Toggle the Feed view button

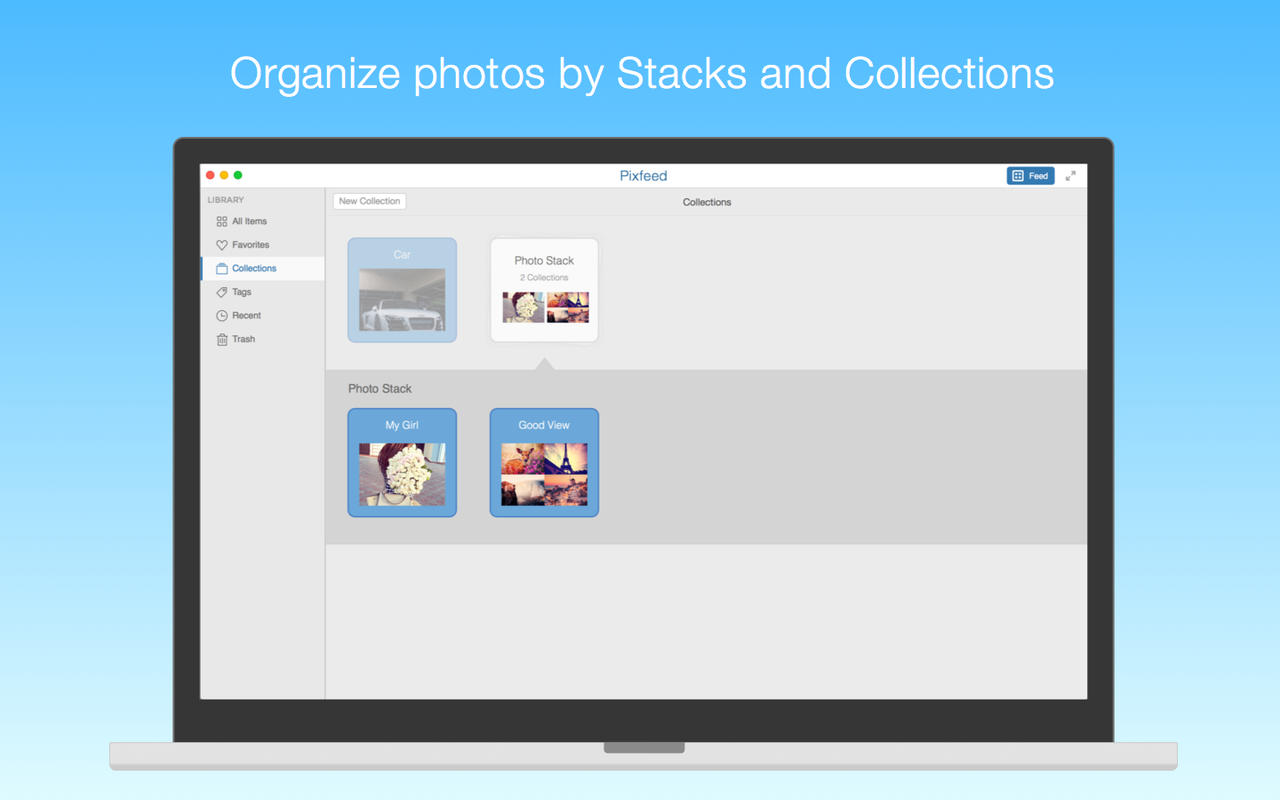coord(1030,176)
